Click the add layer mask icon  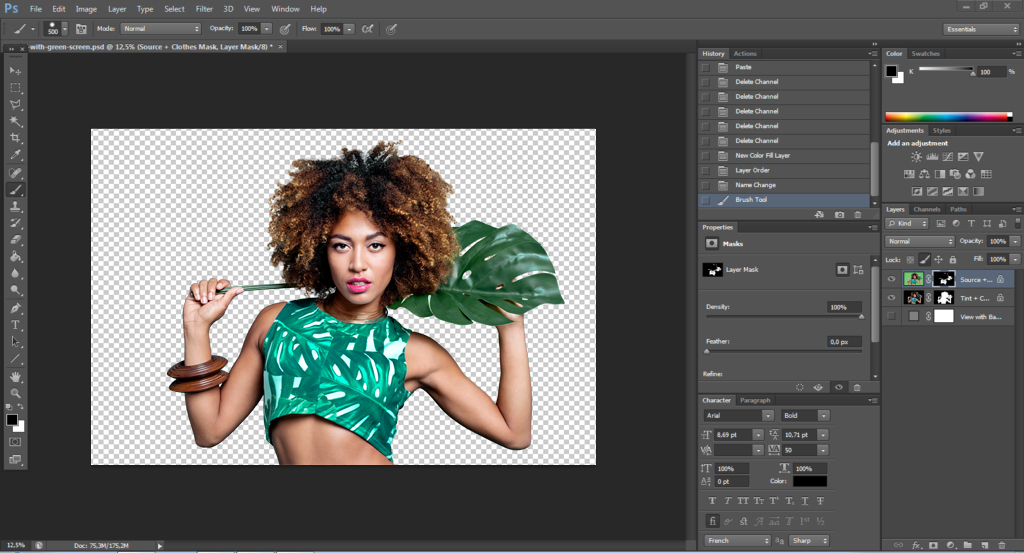[933, 545]
